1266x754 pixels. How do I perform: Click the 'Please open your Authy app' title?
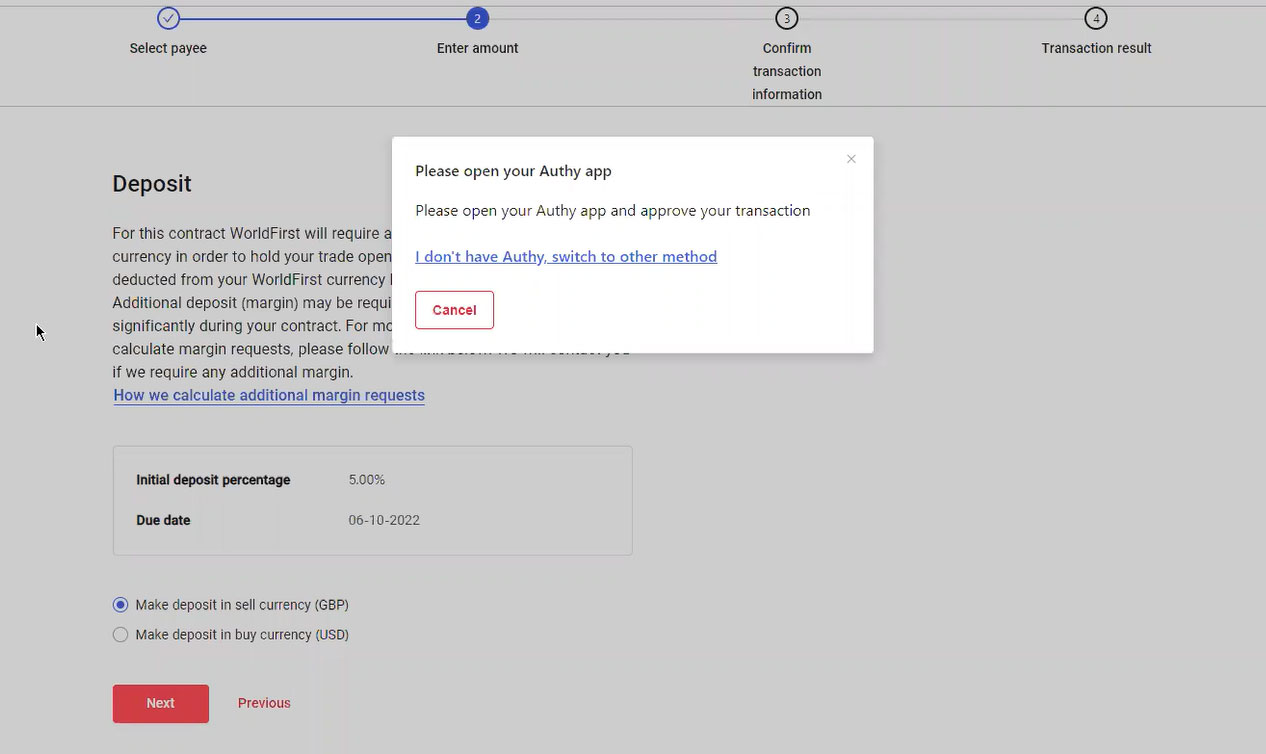513,171
